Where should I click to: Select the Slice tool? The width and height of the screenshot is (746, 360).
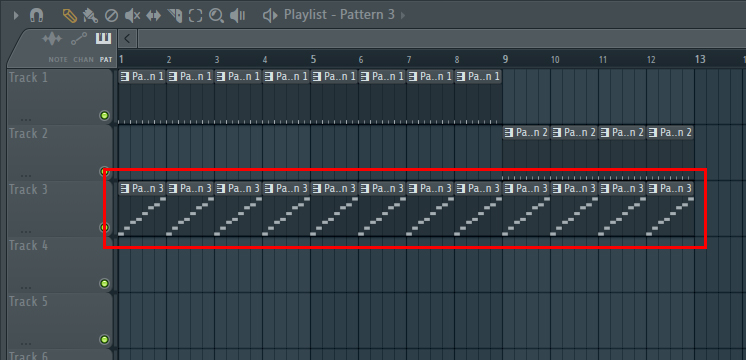pos(175,16)
